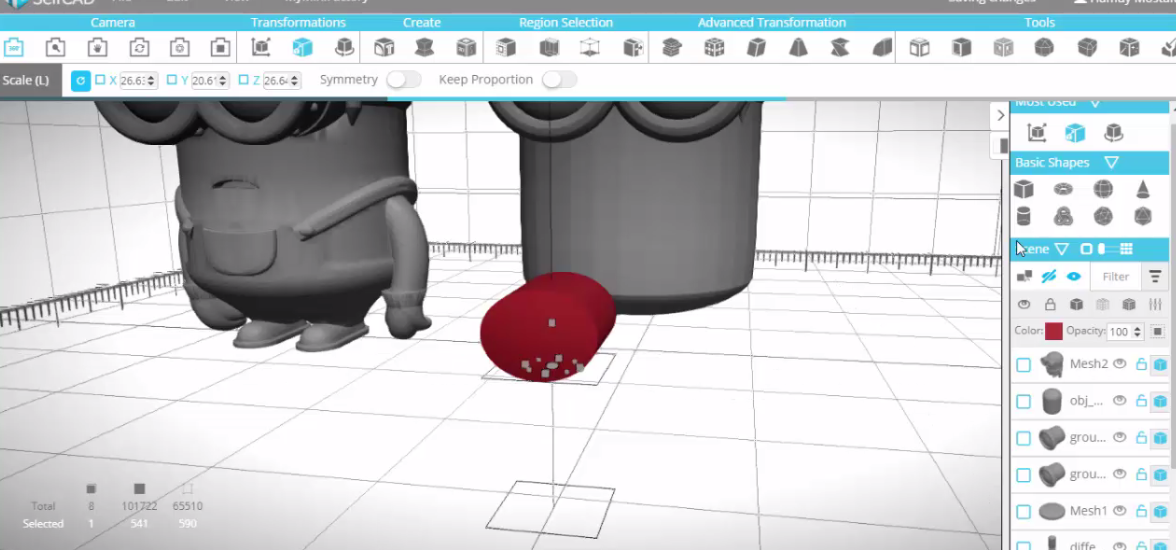The height and width of the screenshot is (550, 1176).
Task: Open the subdivided cube Advanced Transformation tool
Action: (x=714, y=48)
